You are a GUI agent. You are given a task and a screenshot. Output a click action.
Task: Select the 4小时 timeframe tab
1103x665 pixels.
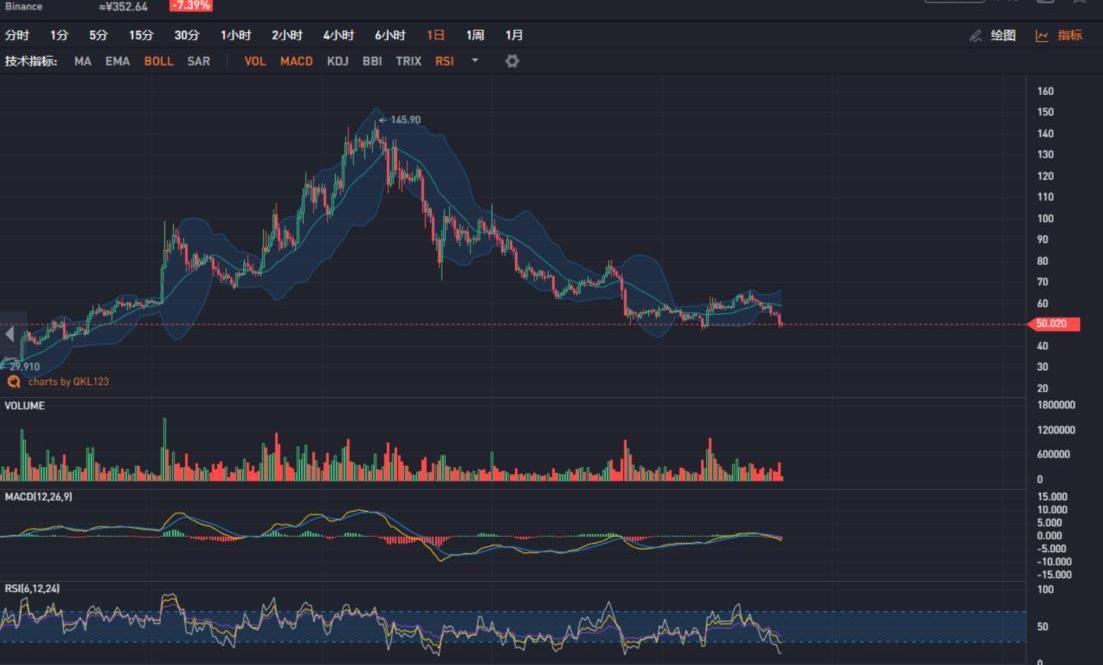(338, 35)
